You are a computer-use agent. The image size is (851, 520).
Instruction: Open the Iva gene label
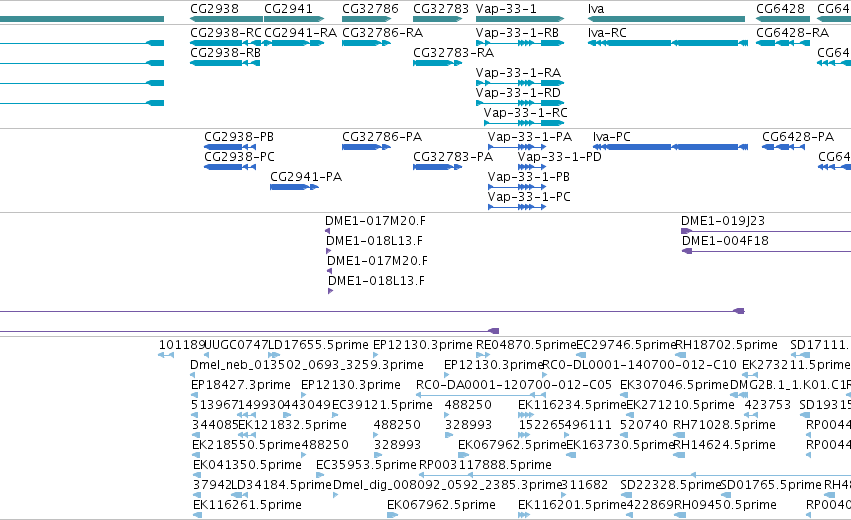pos(596,9)
